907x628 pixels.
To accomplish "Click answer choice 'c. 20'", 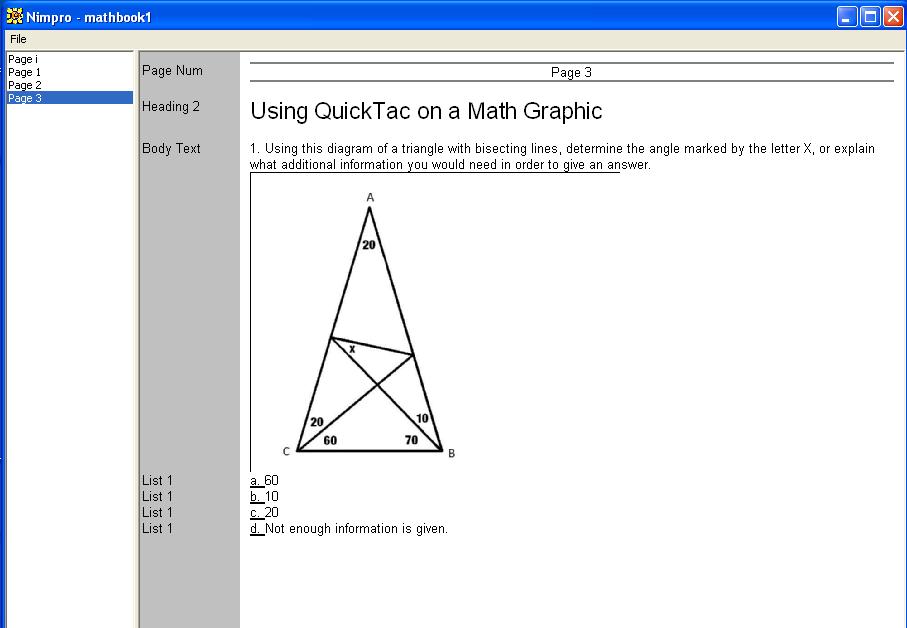I will coord(264,512).
